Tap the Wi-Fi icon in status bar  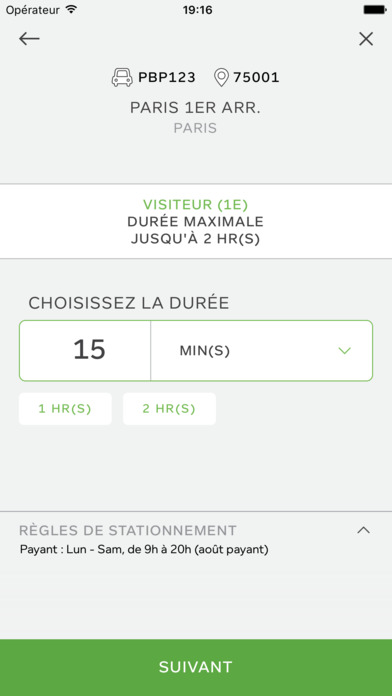click(71, 9)
